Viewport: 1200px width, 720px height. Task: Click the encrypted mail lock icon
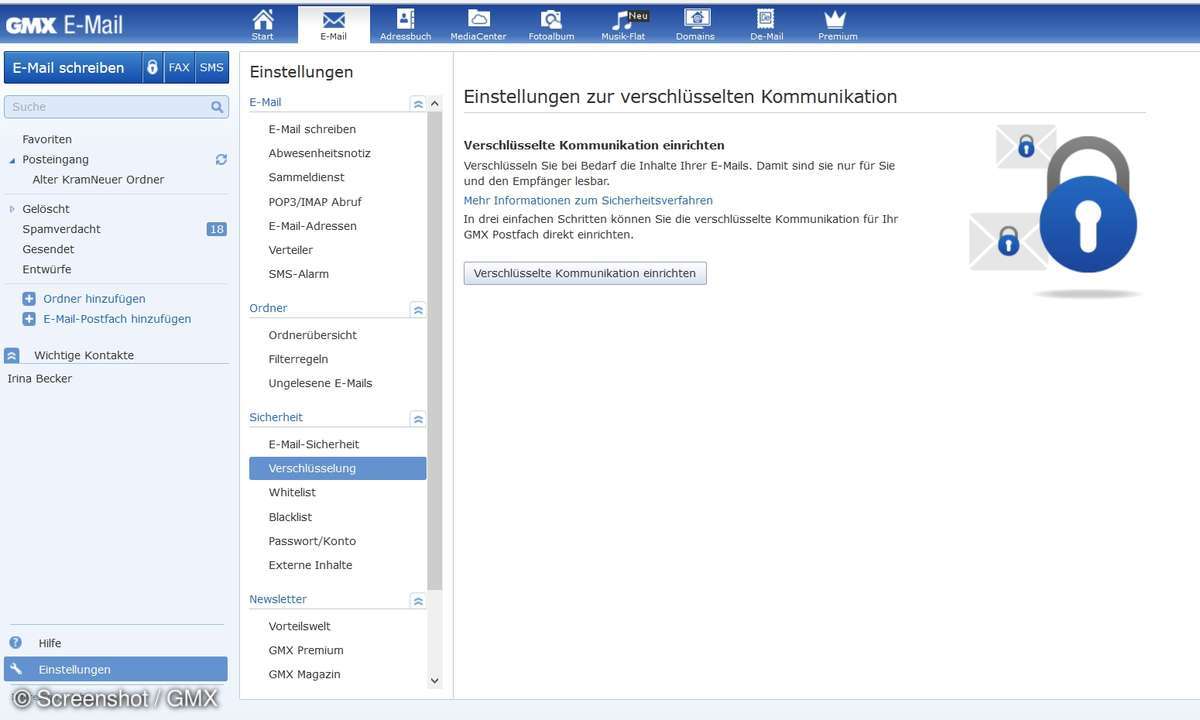tap(152, 67)
